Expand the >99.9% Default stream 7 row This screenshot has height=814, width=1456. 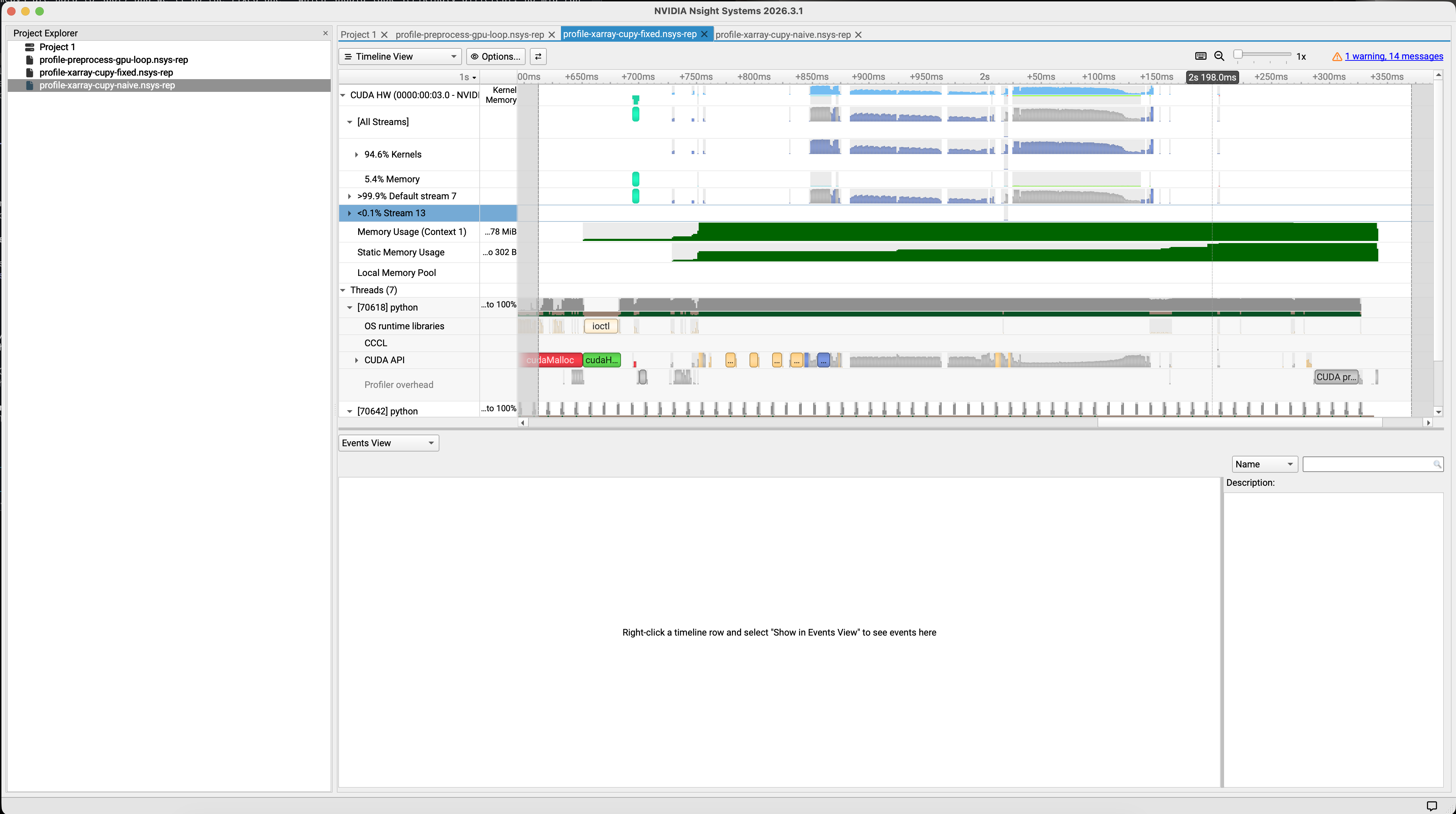pos(350,196)
